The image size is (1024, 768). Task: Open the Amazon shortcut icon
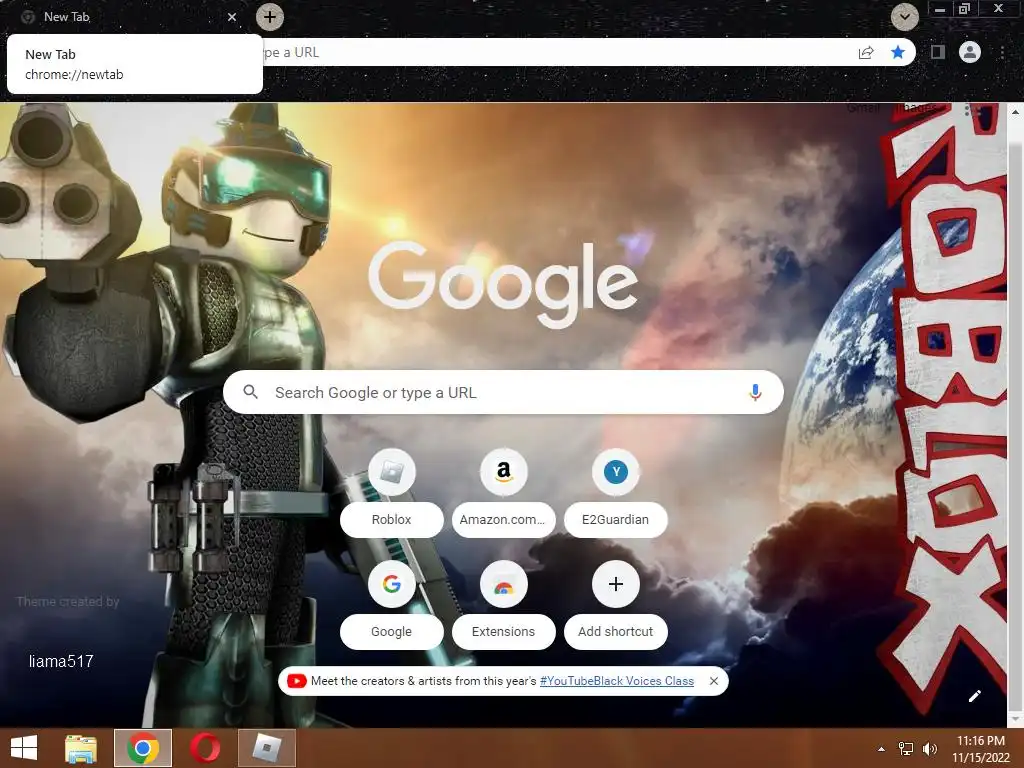(504, 472)
